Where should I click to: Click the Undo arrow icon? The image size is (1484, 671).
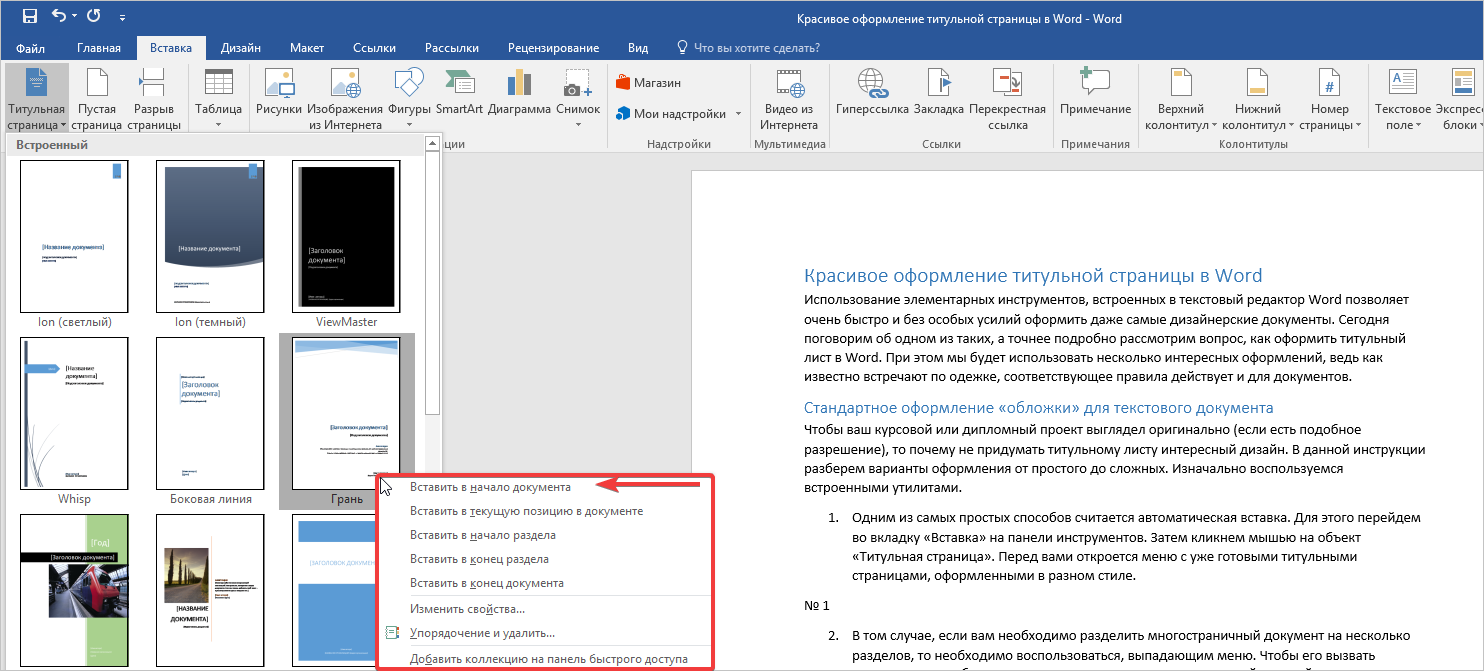(58, 17)
